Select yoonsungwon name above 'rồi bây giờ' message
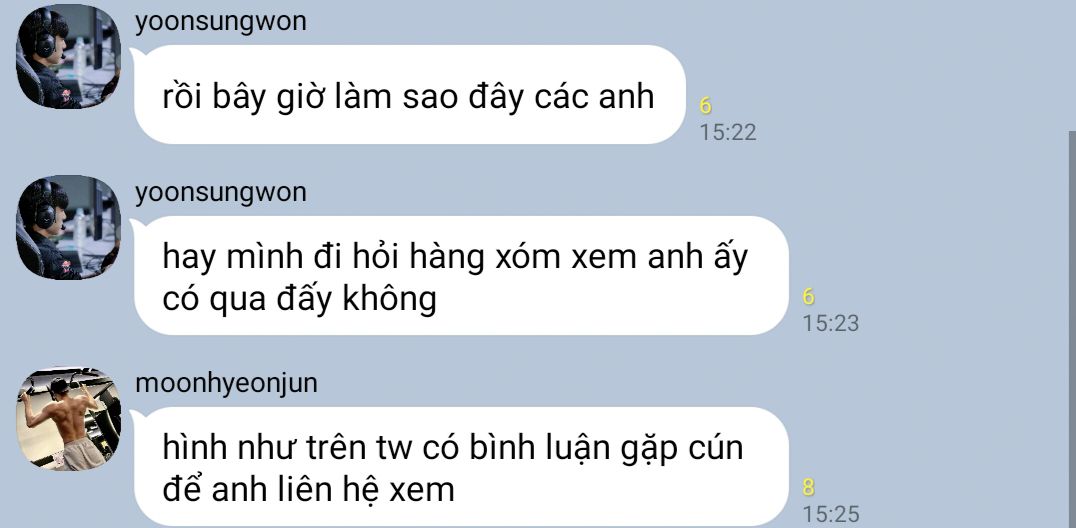 point(221,22)
